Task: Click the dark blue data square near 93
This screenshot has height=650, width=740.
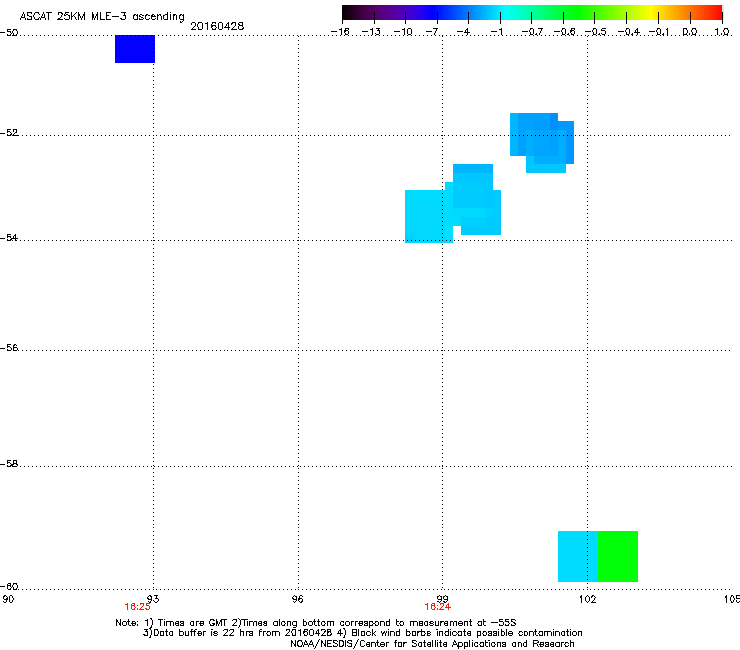Action: 135,49
